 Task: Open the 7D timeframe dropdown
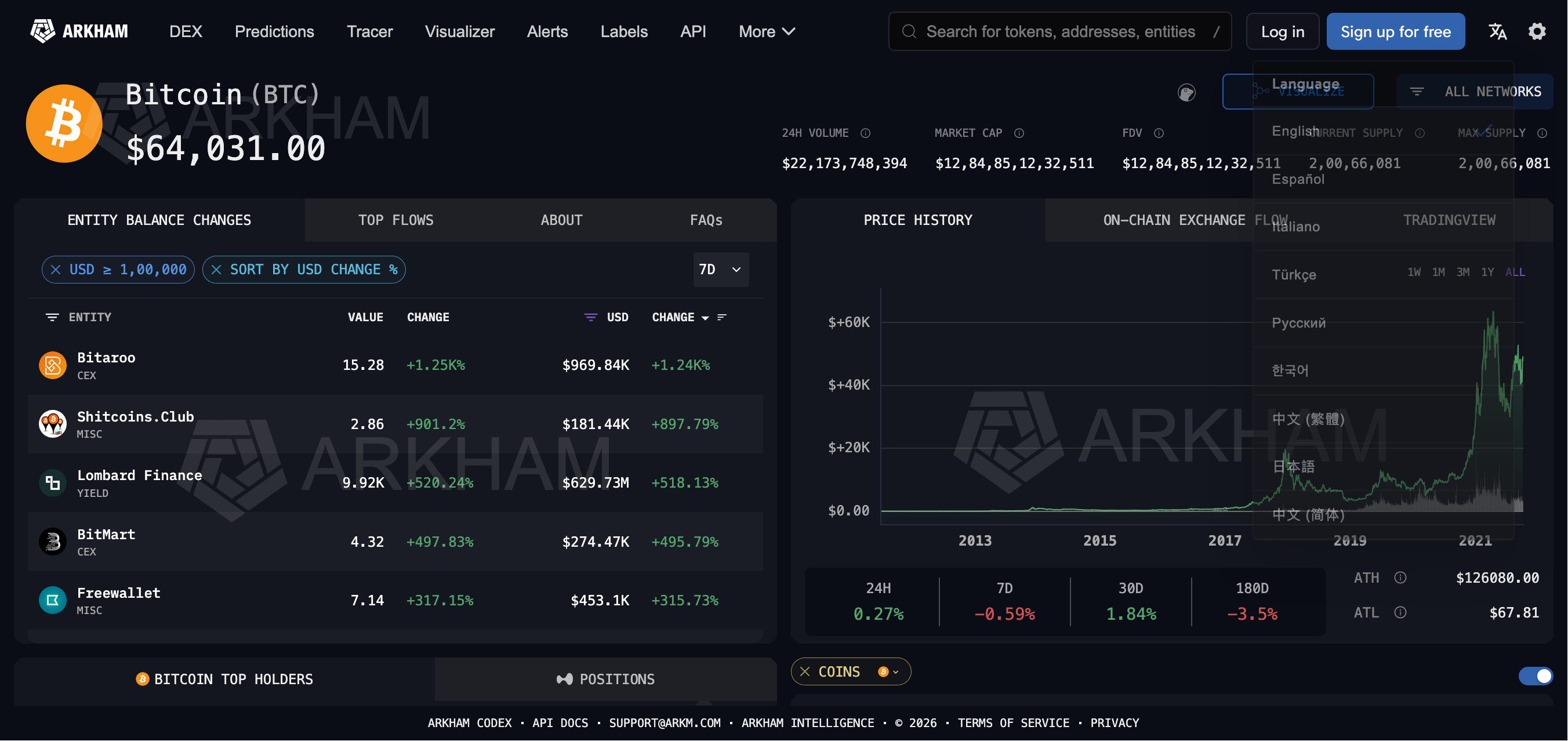[x=721, y=270]
